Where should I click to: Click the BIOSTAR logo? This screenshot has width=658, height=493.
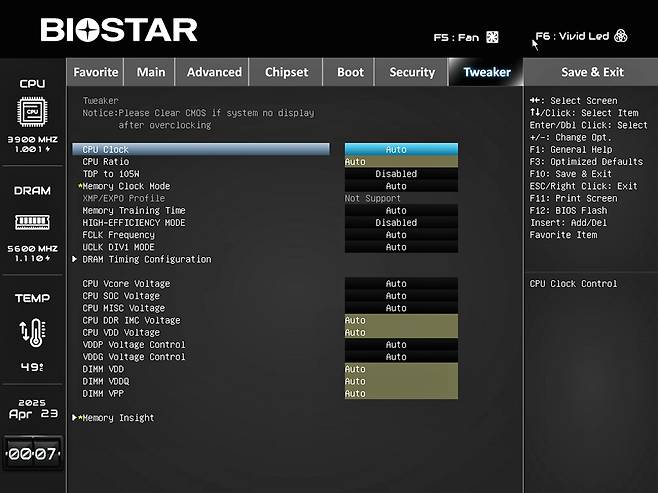[119, 30]
